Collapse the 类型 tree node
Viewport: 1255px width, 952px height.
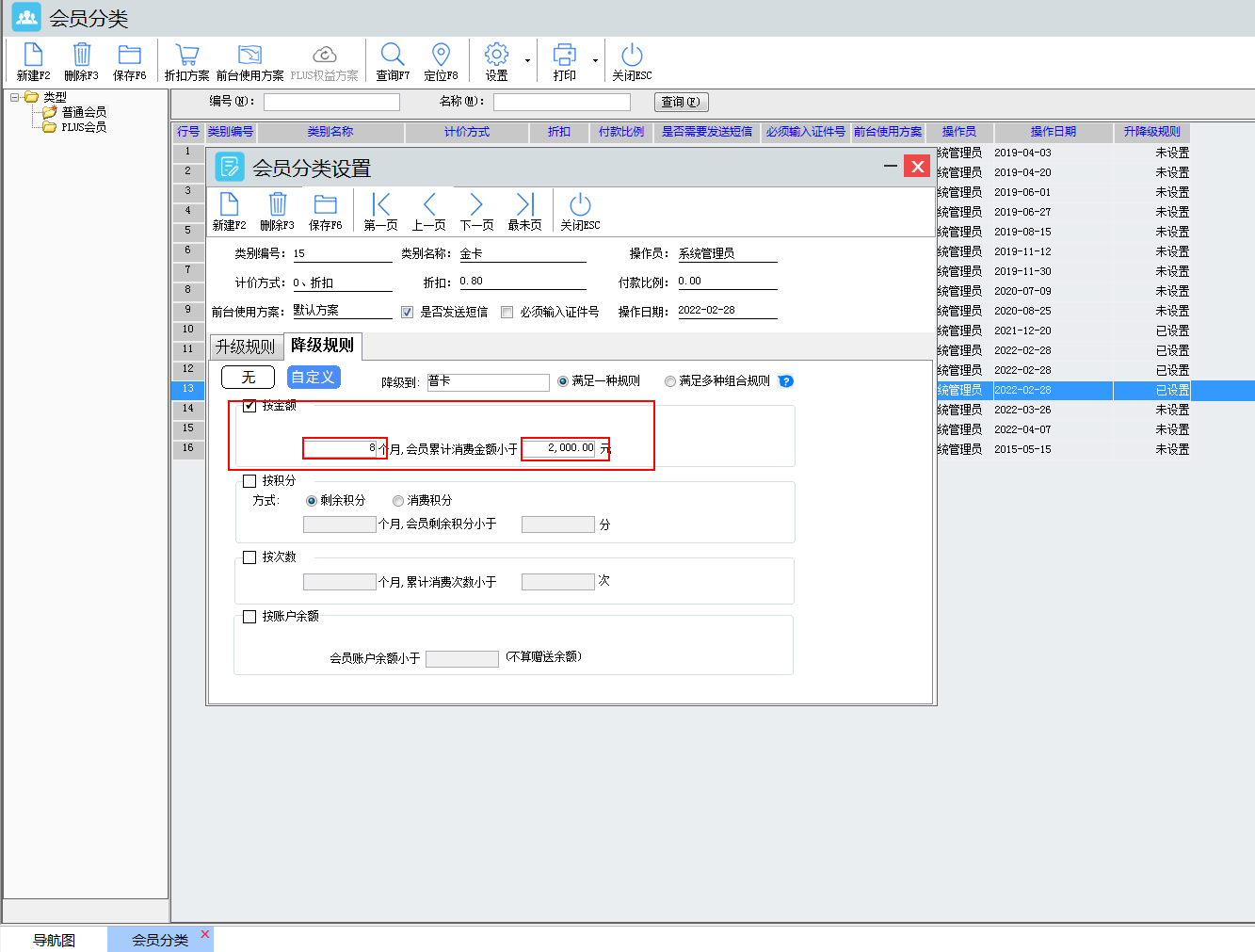(x=15, y=97)
